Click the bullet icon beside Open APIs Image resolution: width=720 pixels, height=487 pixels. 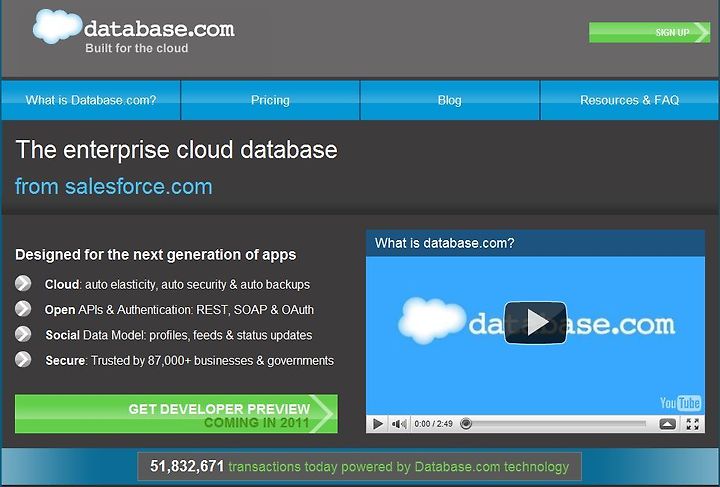point(23,308)
